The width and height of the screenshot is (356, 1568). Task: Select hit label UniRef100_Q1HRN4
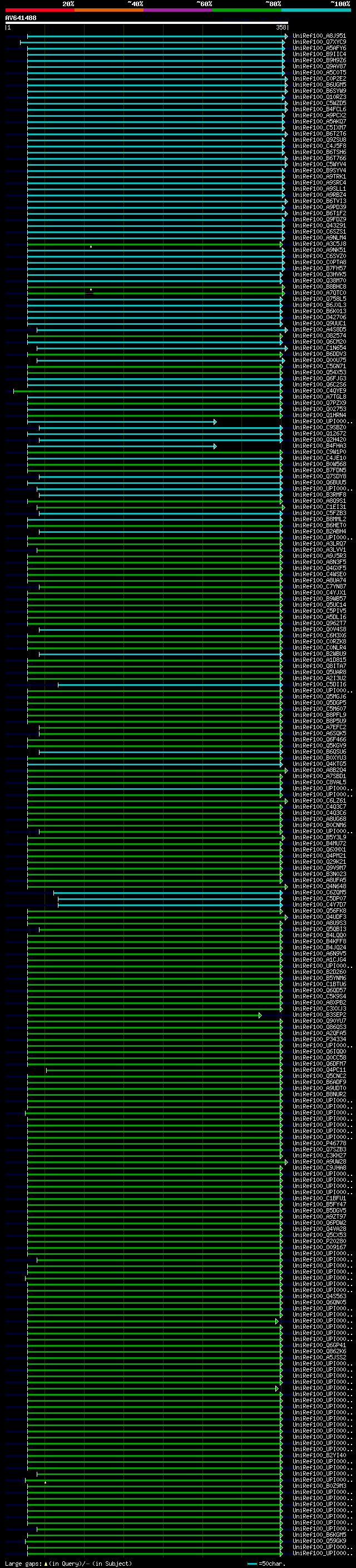tap(319, 416)
